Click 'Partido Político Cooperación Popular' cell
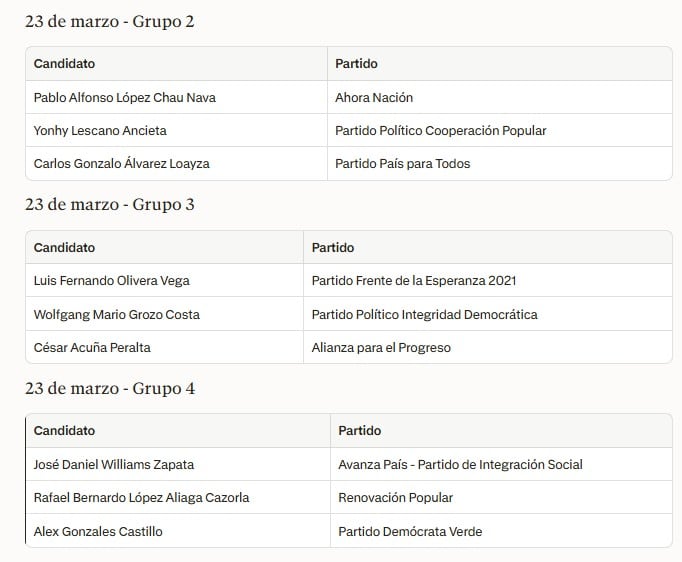The width and height of the screenshot is (682, 562). [x=500, y=130]
